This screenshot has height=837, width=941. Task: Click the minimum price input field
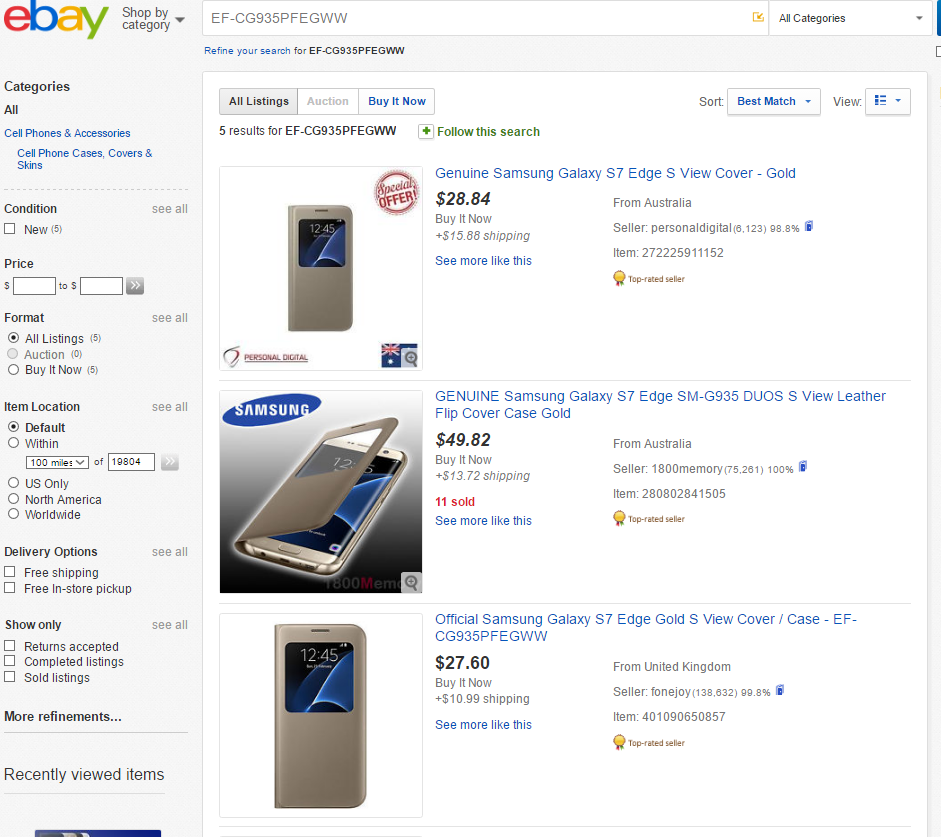pyautogui.click(x=34, y=286)
